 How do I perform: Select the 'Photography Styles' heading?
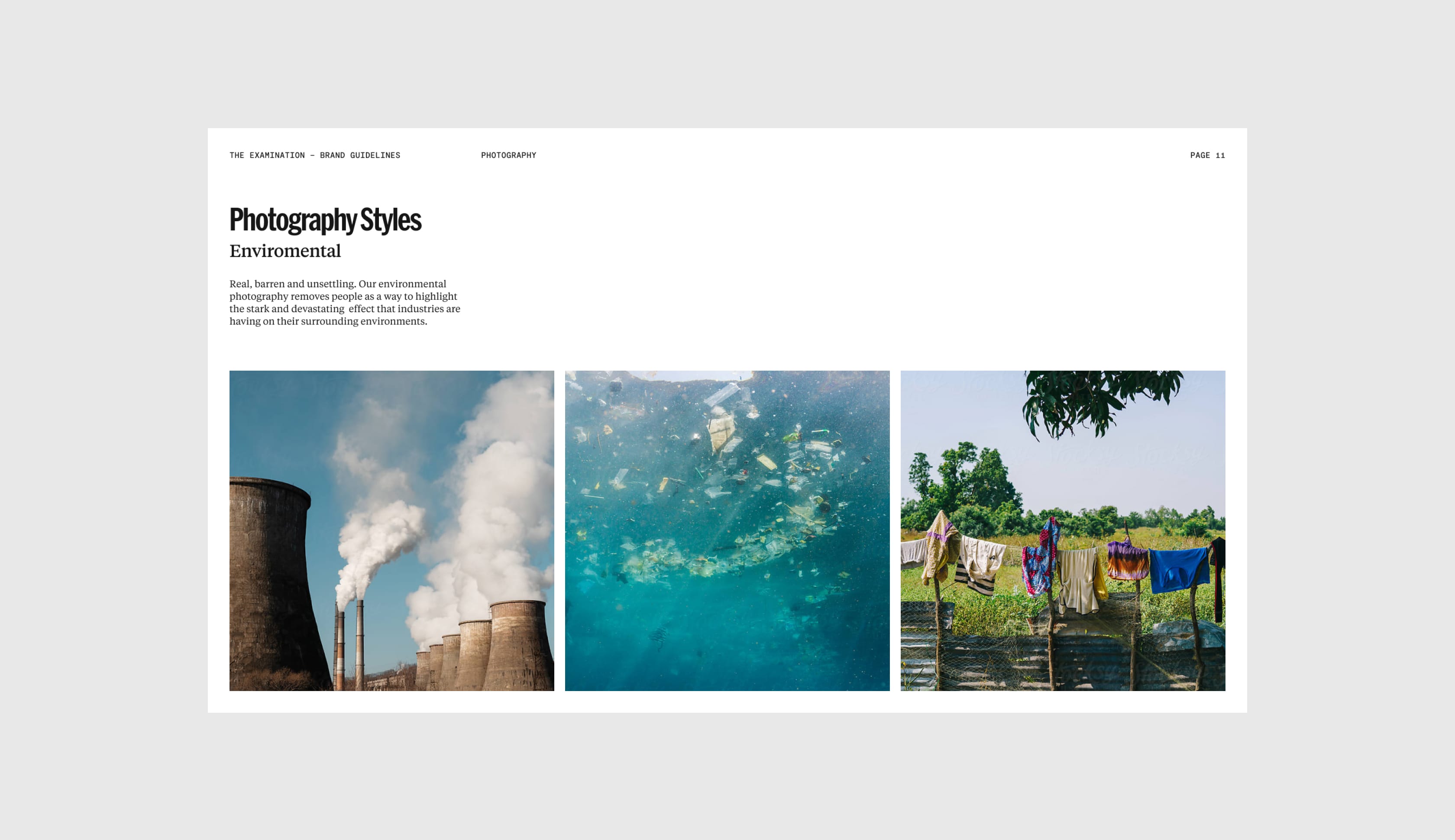[x=325, y=220]
